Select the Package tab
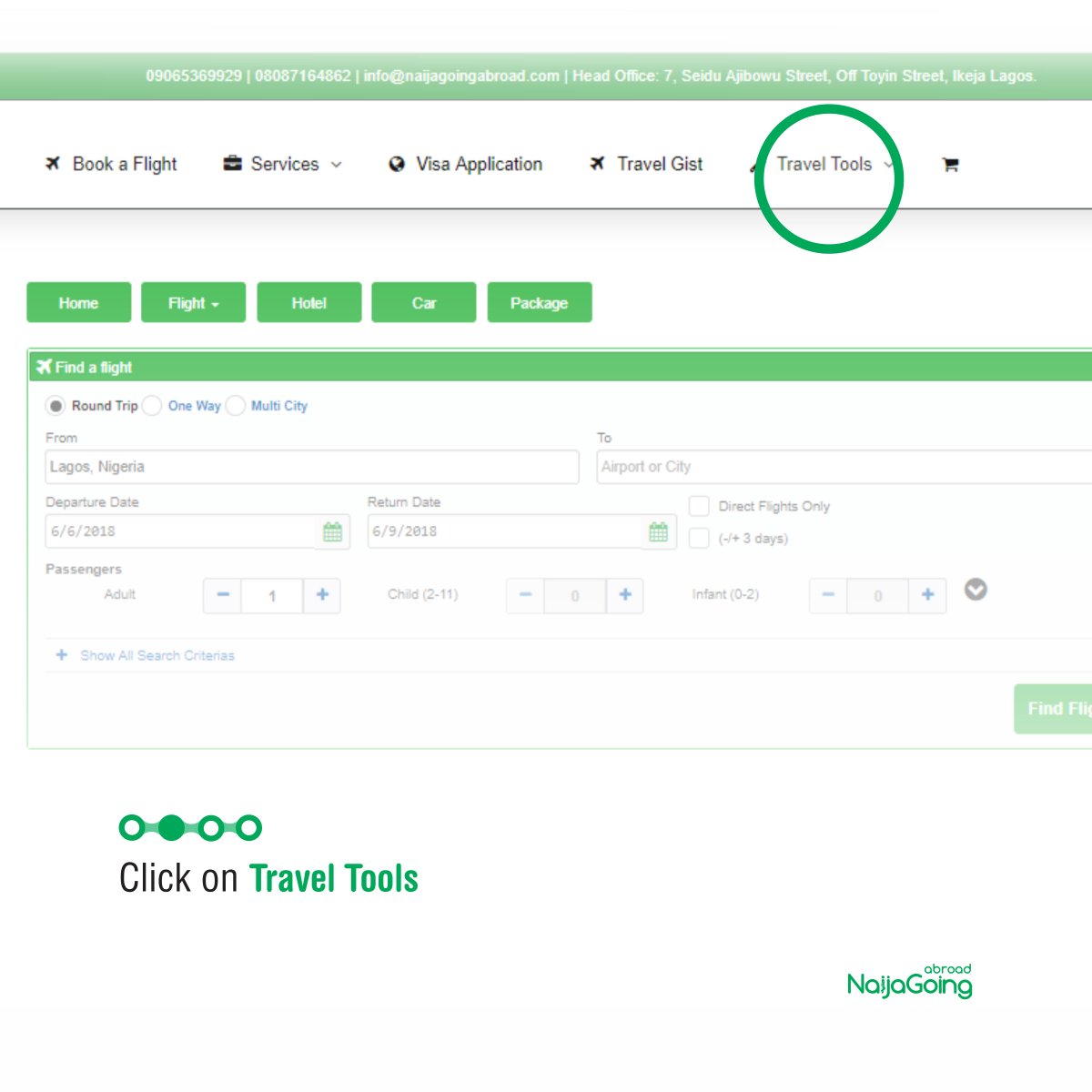Viewport: 1092px width, 1092px height. point(540,302)
